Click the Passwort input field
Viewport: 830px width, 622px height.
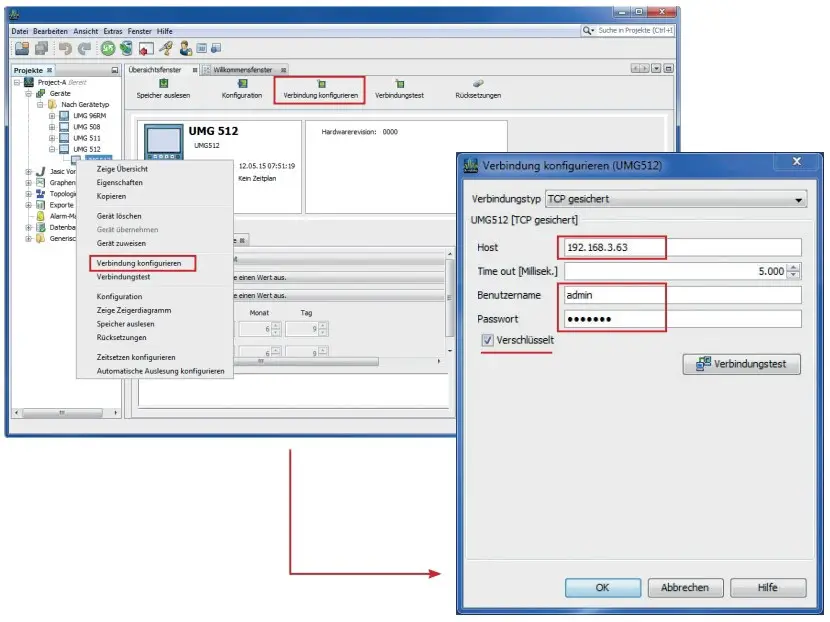tap(683, 319)
